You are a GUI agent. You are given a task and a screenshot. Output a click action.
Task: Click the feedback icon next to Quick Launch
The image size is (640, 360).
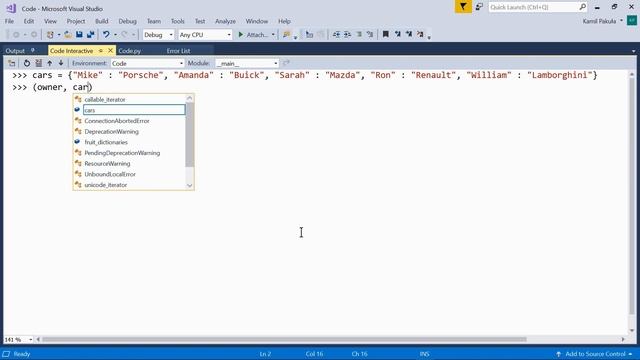click(479, 7)
